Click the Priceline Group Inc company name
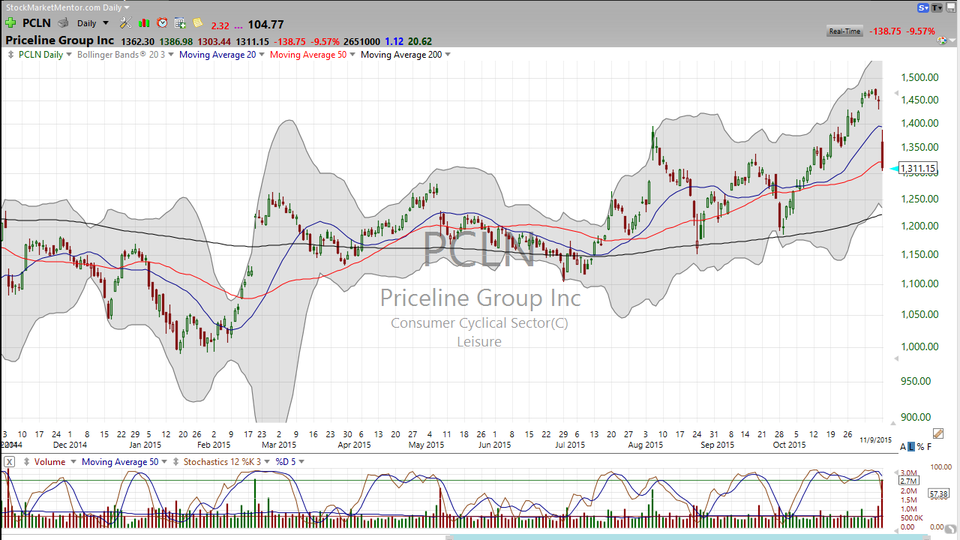The width and height of the screenshot is (960, 540). tap(59, 40)
